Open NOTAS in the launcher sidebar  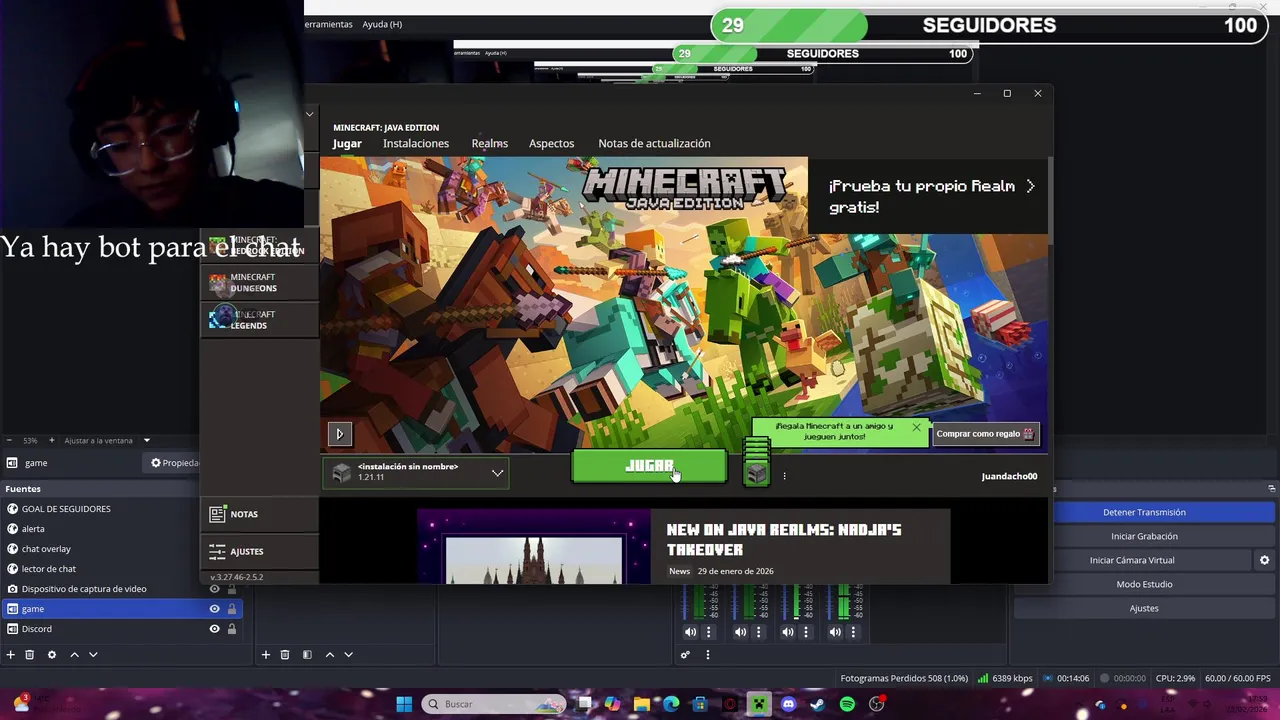point(260,514)
